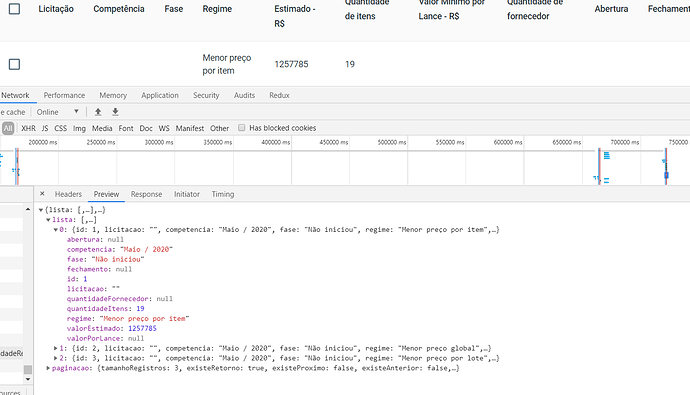This screenshot has width=690, height=395.
Task: Click the scrollbar down arrow in request list
Action: 28,379
